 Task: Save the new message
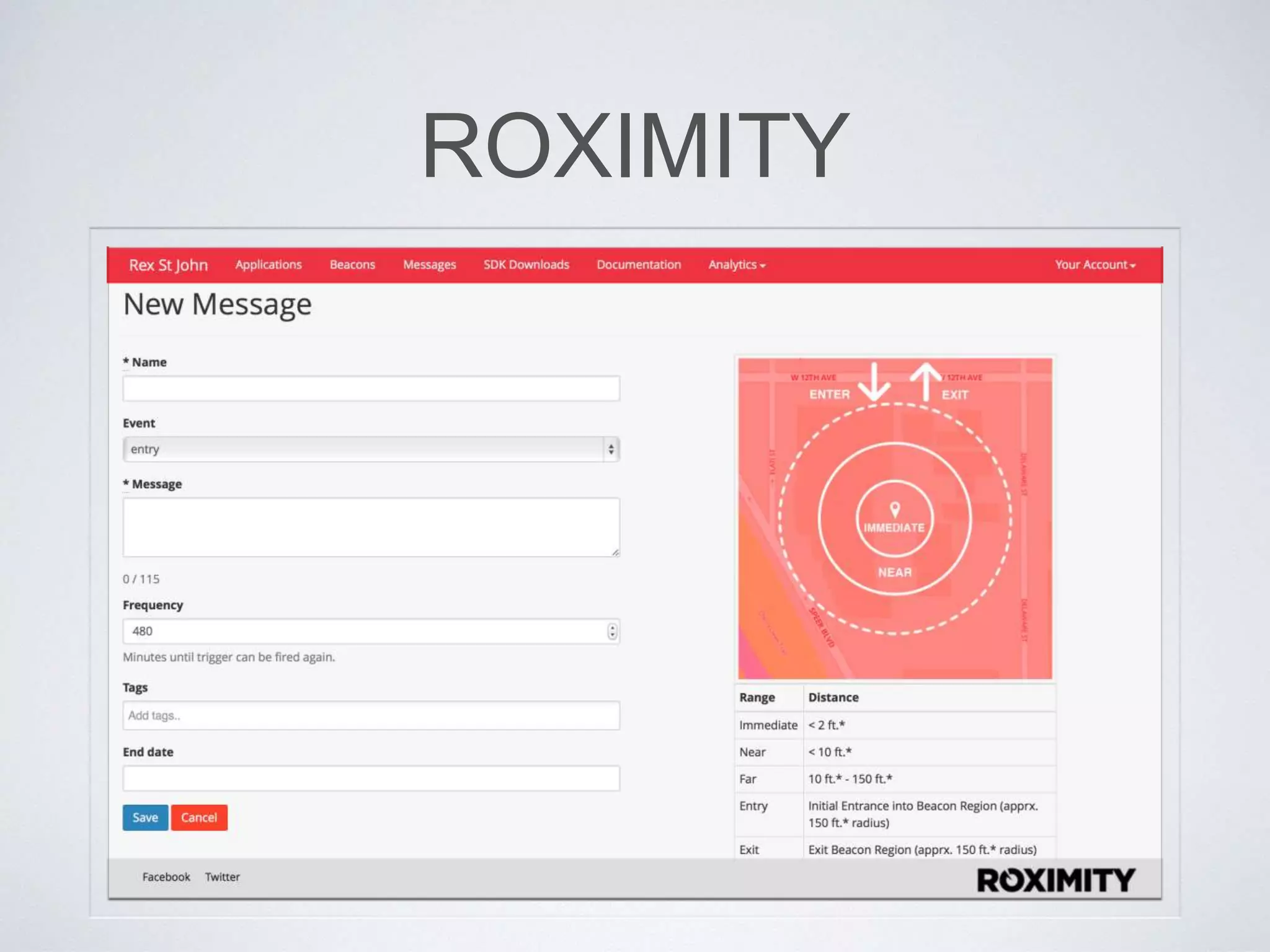coord(145,818)
